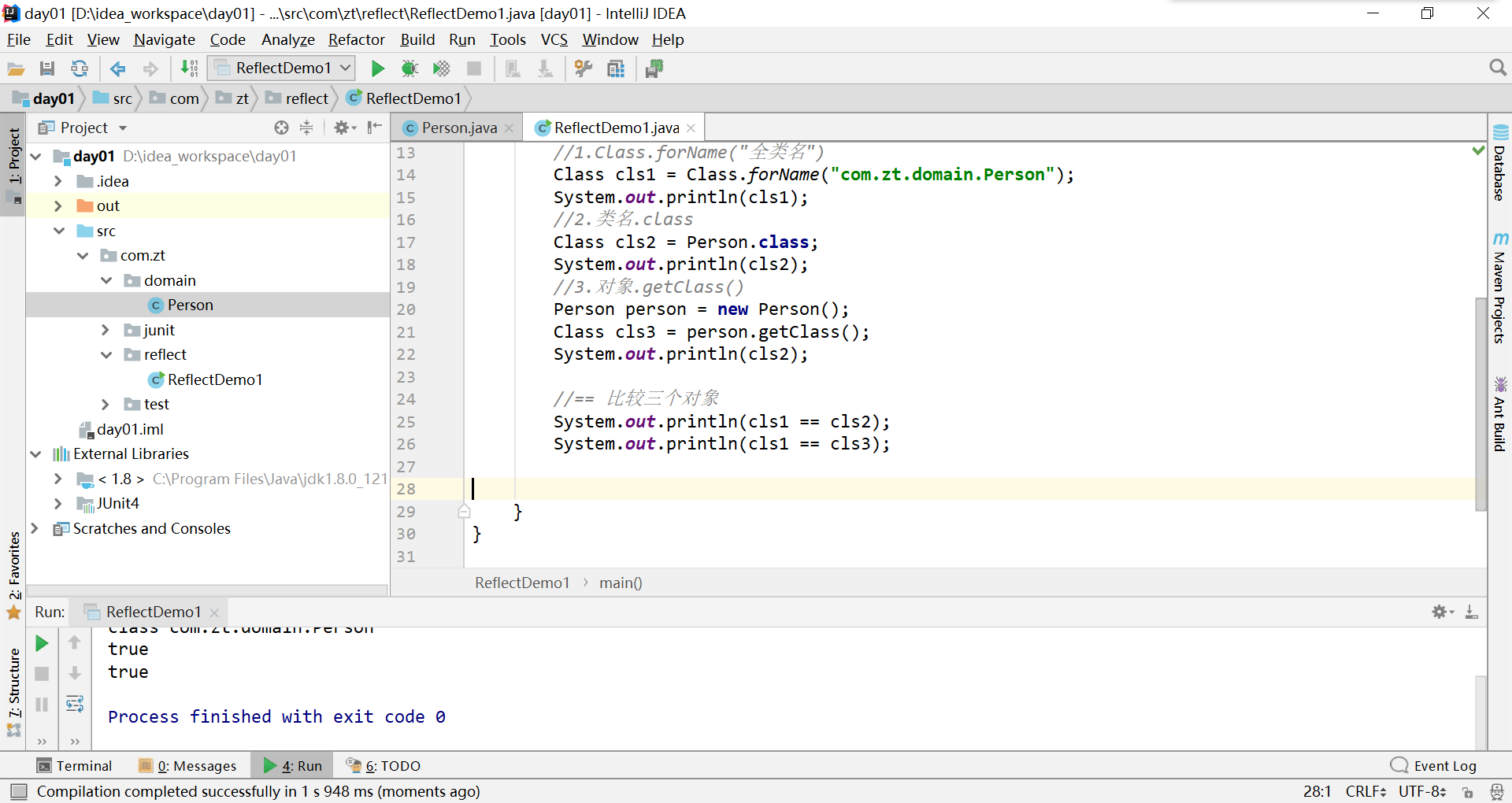The image size is (1512, 803).
Task: Click the Stop toolbar icon
Action: click(x=474, y=68)
